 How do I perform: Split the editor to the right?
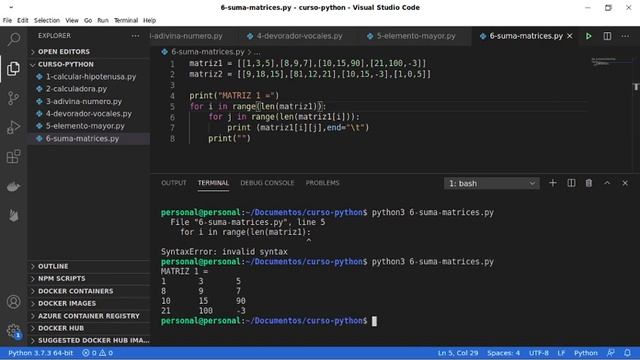[607, 36]
